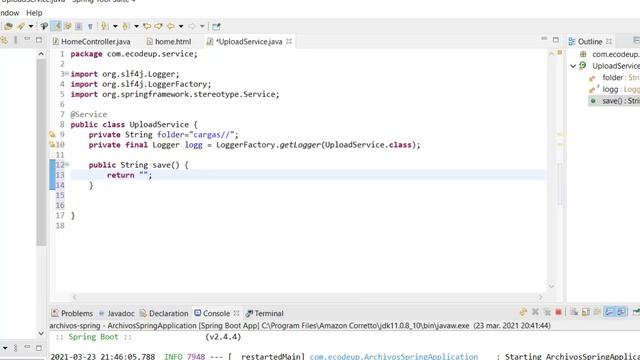Click the Next Annotation toolbar icon
This screenshot has width=640, height=360.
pos(105,27)
